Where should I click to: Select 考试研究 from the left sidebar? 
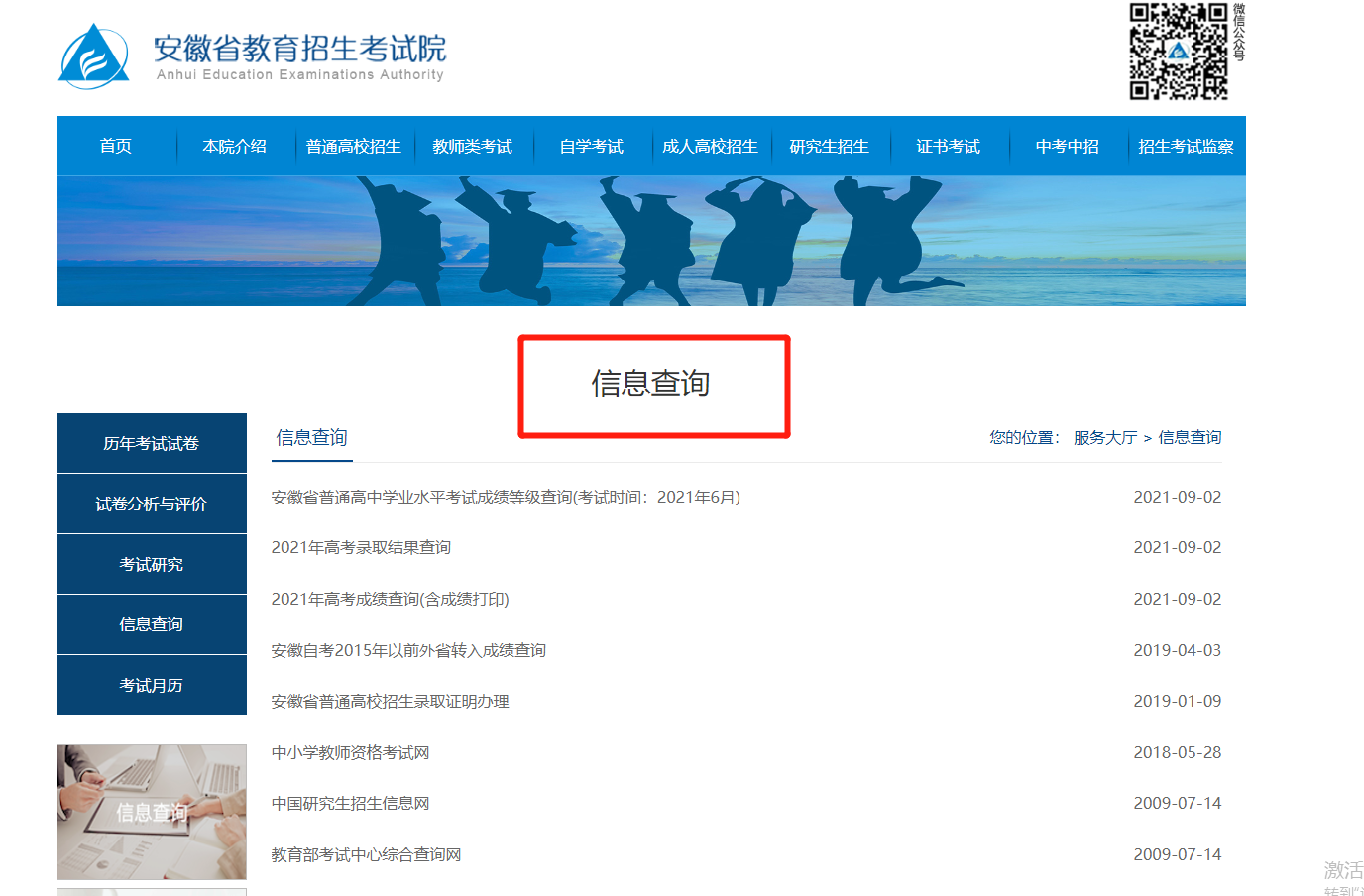point(152,564)
